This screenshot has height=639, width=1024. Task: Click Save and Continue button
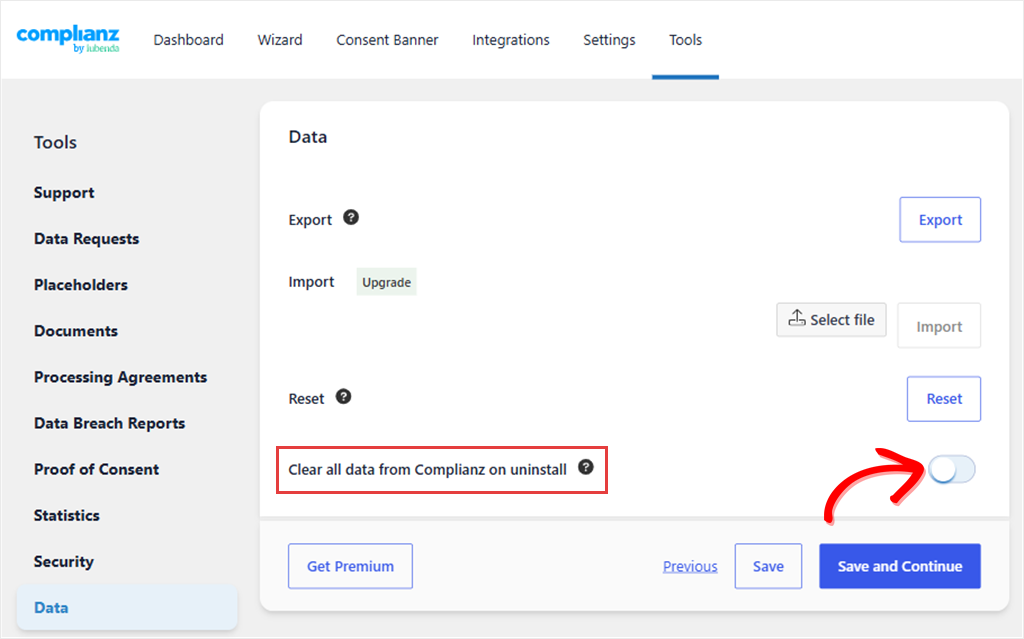900,566
